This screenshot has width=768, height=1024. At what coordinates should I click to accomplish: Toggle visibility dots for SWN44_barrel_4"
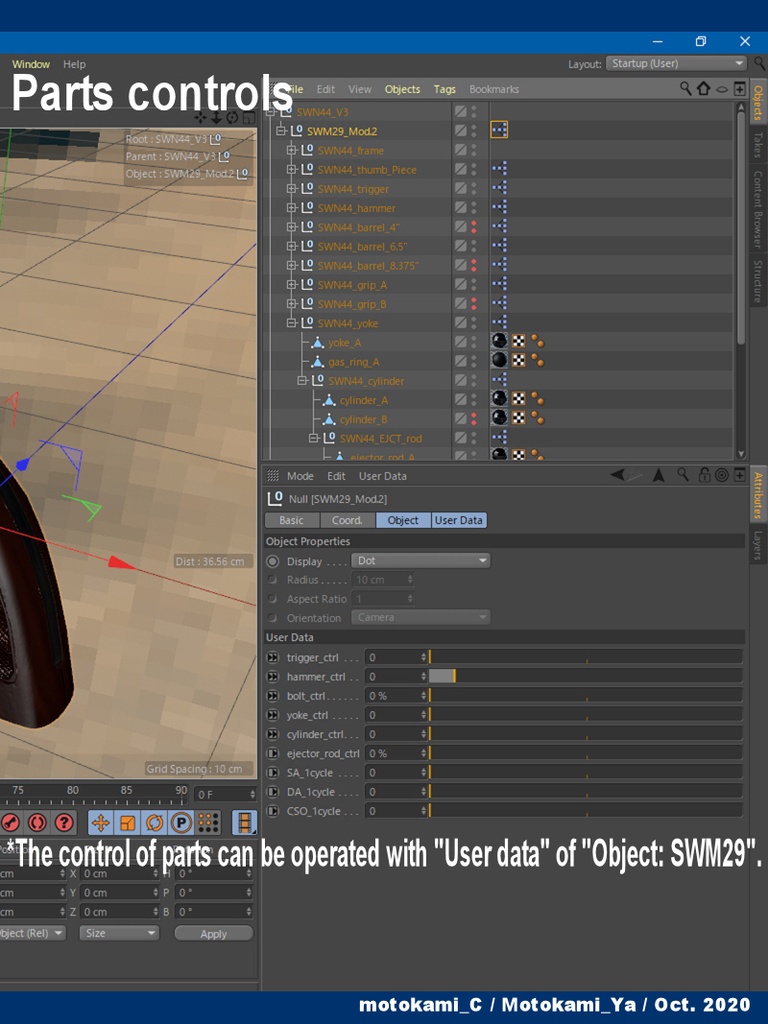(x=474, y=227)
